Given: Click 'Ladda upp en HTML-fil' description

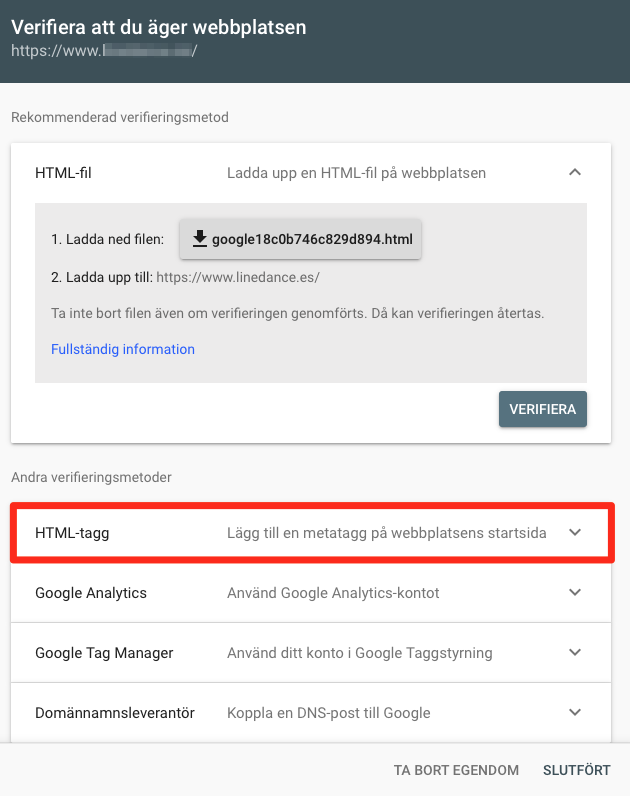Looking at the screenshot, I should click(x=356, y=173).
